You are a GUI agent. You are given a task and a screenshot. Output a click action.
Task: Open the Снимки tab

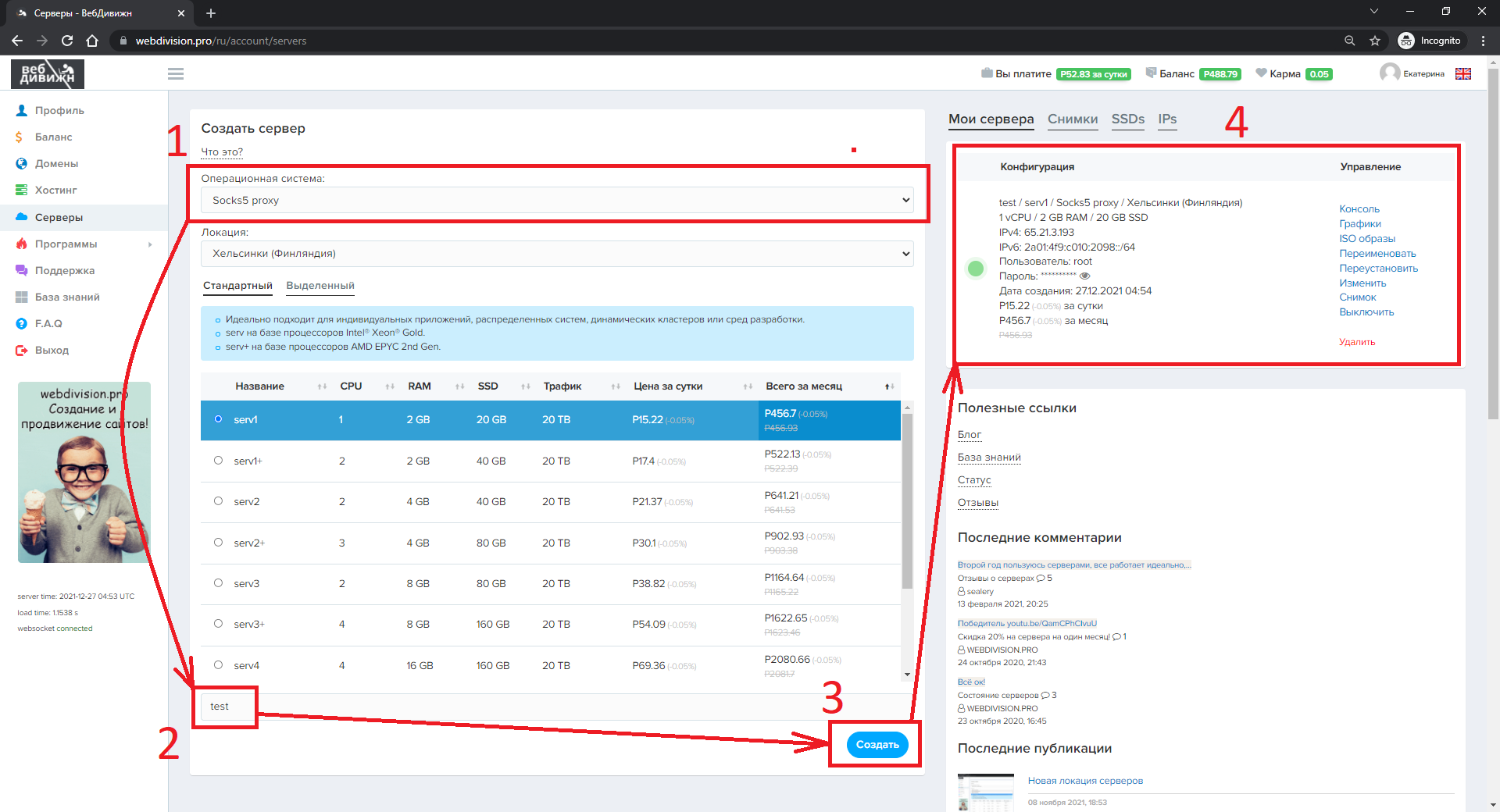tap(1072, 119)
